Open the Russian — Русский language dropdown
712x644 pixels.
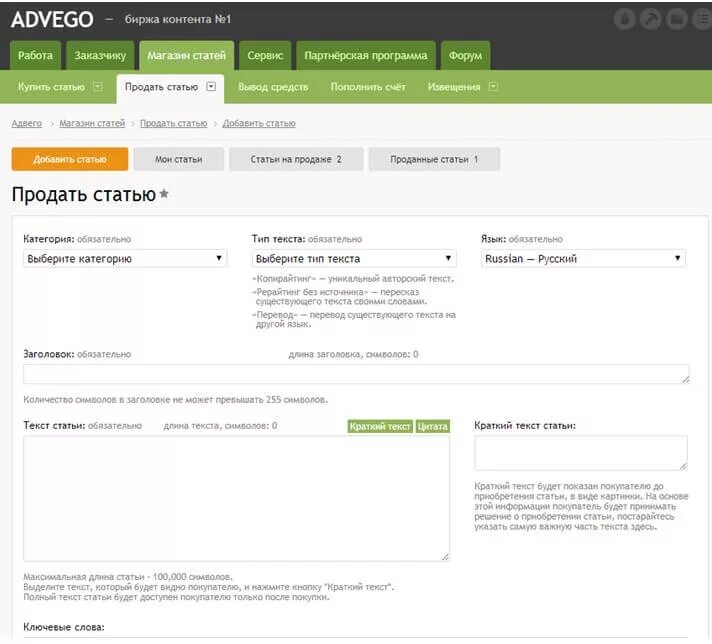(583, 258)
